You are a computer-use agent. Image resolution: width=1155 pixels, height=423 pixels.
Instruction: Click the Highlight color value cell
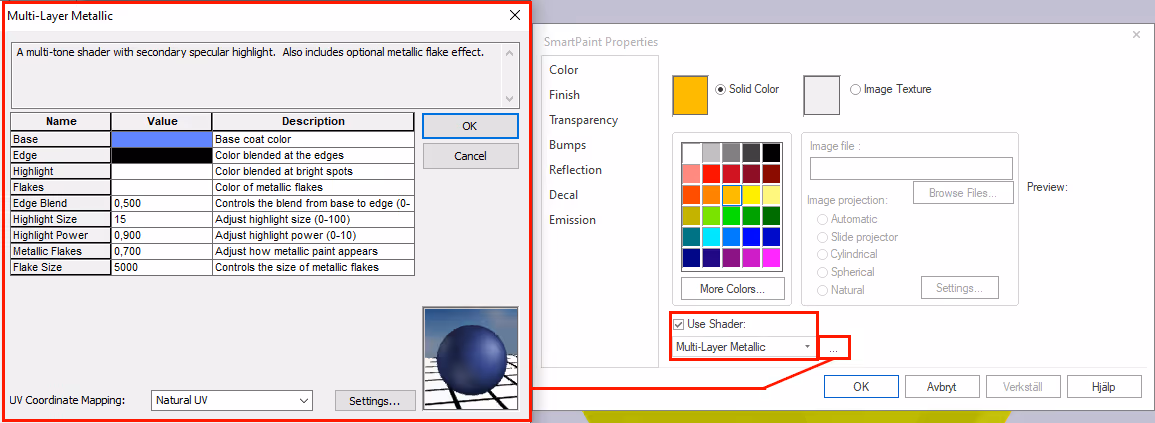(x=161, y=171)
